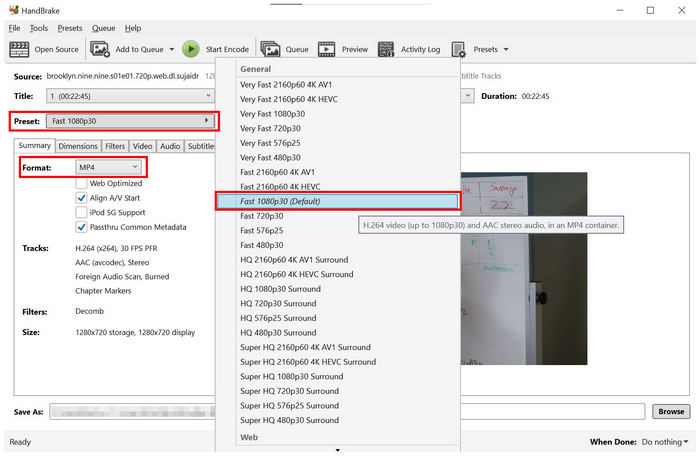Image resolution: width=700 pixels, height=456 pixels.
Task: Select Super HQ 720p30 Surround preset
Action: pyautogui.click(x=338, y=391)
